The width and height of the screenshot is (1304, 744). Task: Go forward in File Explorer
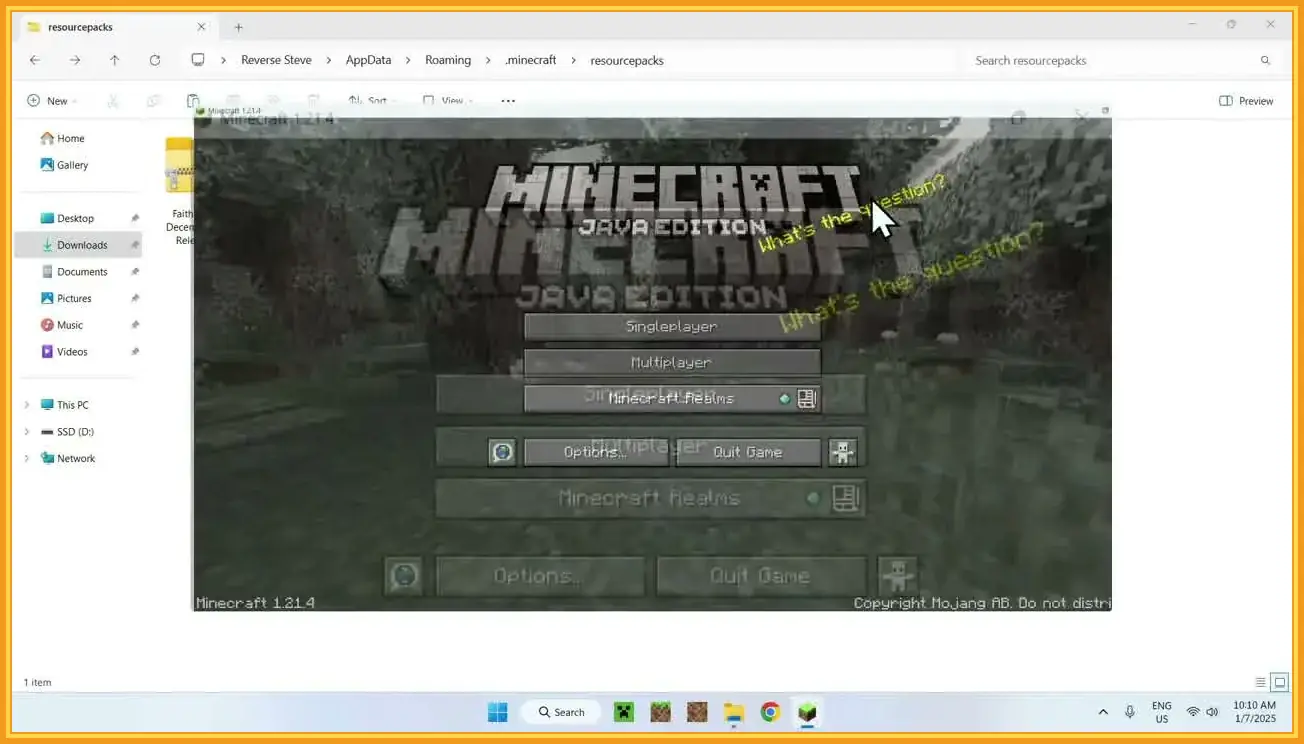click(75, 60)
